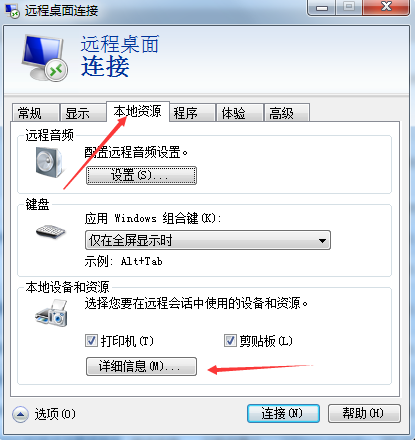Click the dropdown arrow for 仅在全屏显示时
This screenshot has height=440, width=415.
[322, 240]
